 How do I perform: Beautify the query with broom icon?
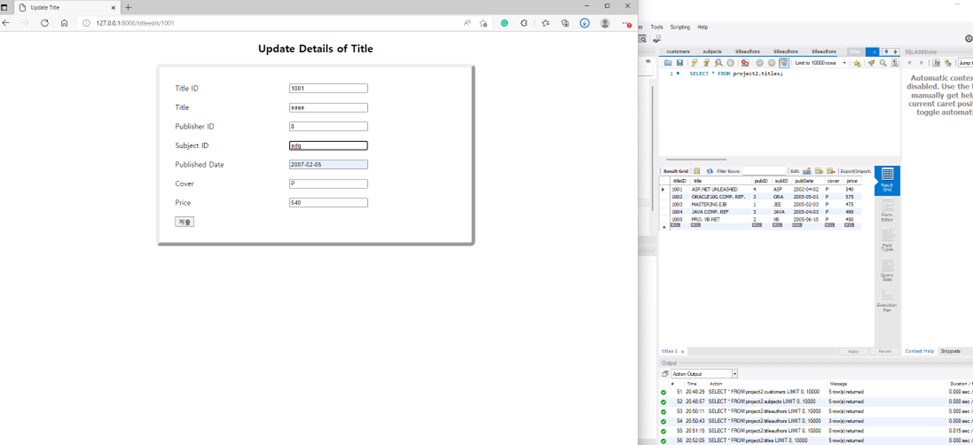[x=871, y=63]
